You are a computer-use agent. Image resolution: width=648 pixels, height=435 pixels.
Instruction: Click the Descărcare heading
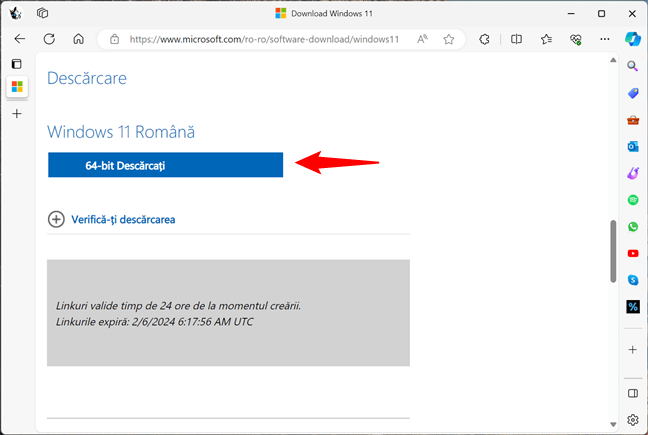point(87,78)
